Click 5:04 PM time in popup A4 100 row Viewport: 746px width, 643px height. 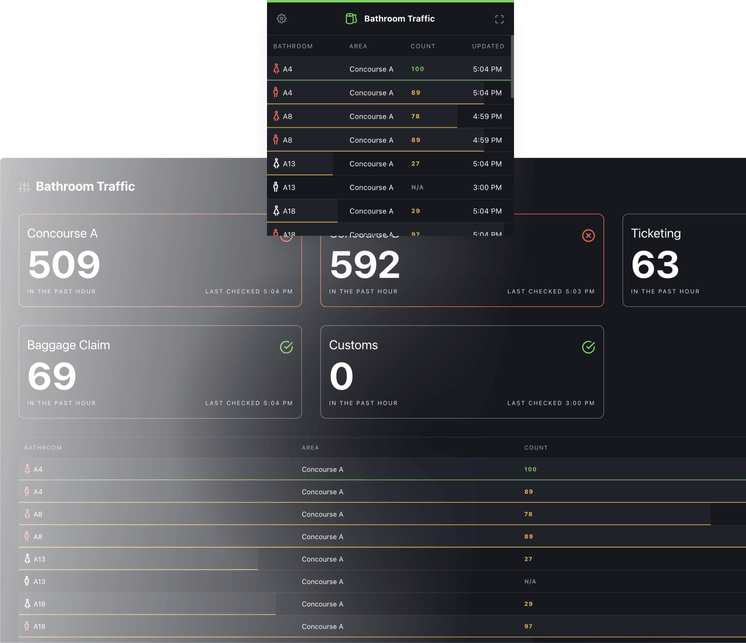pyautogui.click(x=487, y=69)
